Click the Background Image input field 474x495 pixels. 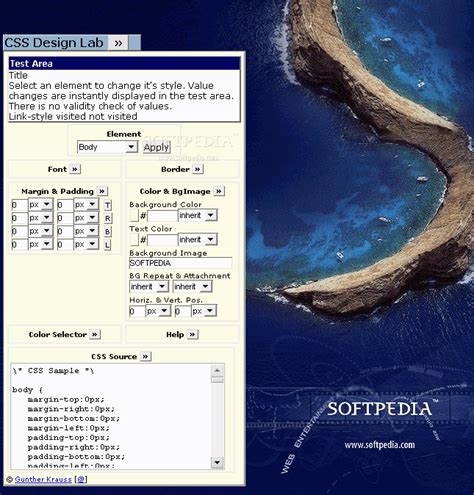pos(180,263)
